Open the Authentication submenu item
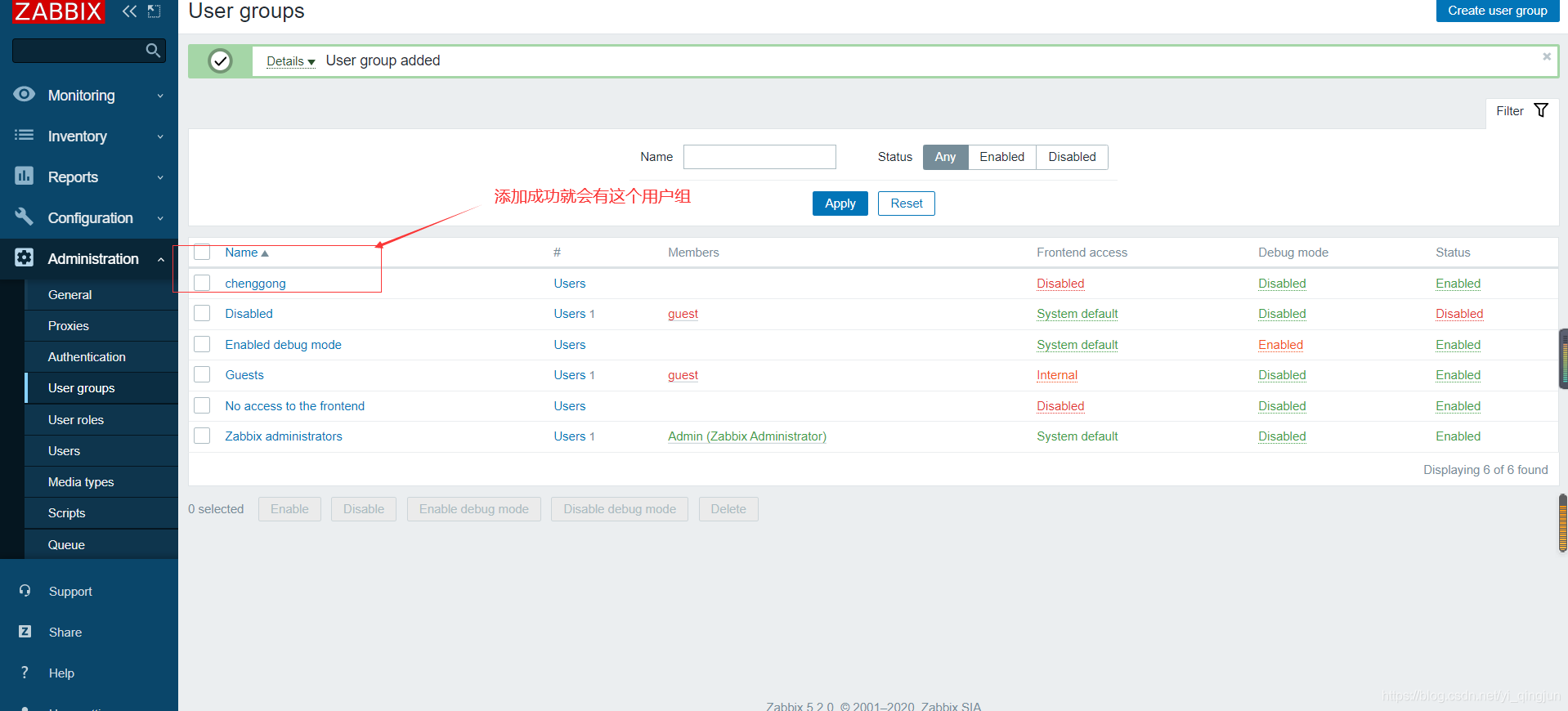 [101, 357]
